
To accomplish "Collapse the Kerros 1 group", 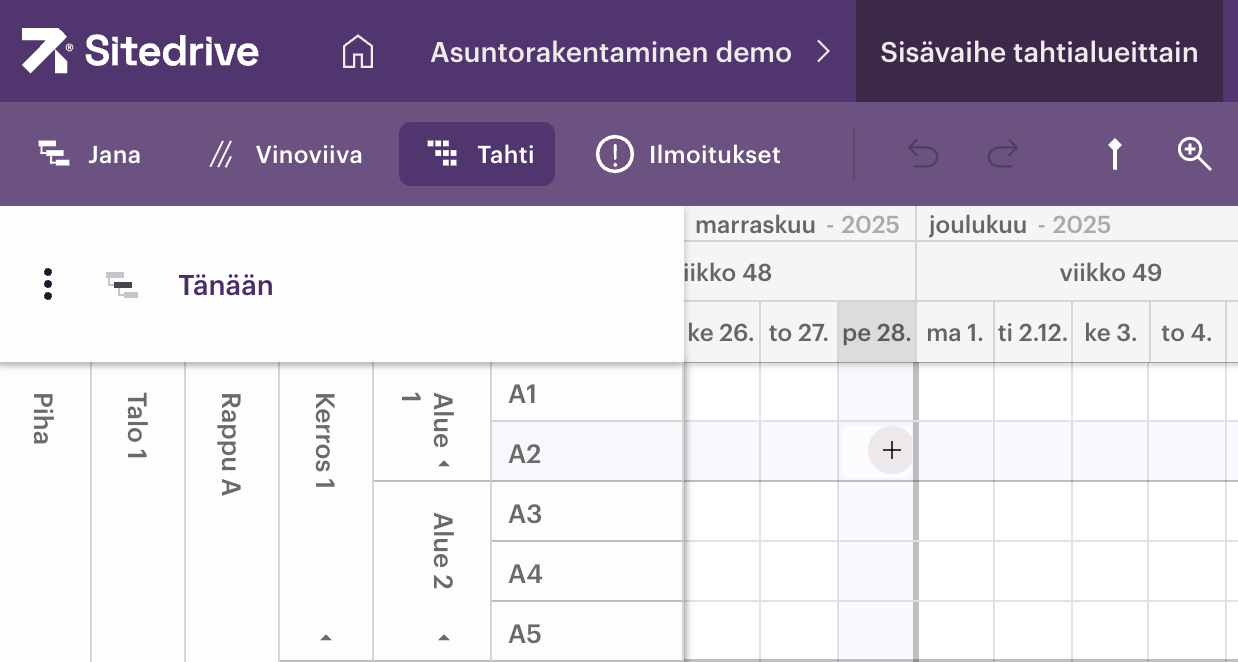I will click(325, 637).
